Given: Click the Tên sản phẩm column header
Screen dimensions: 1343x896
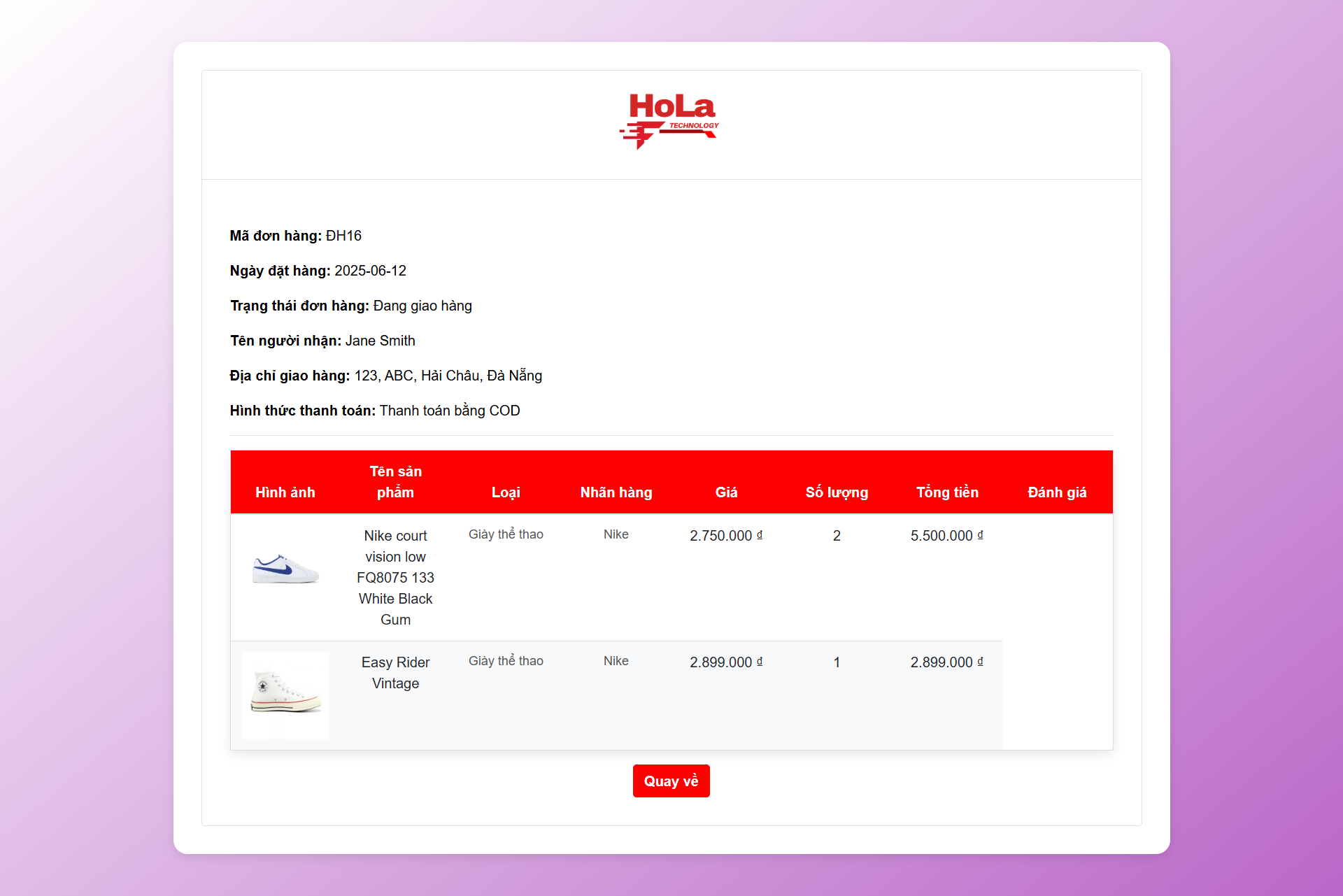Looking at the screenshot, I should [x=395, y=482].
